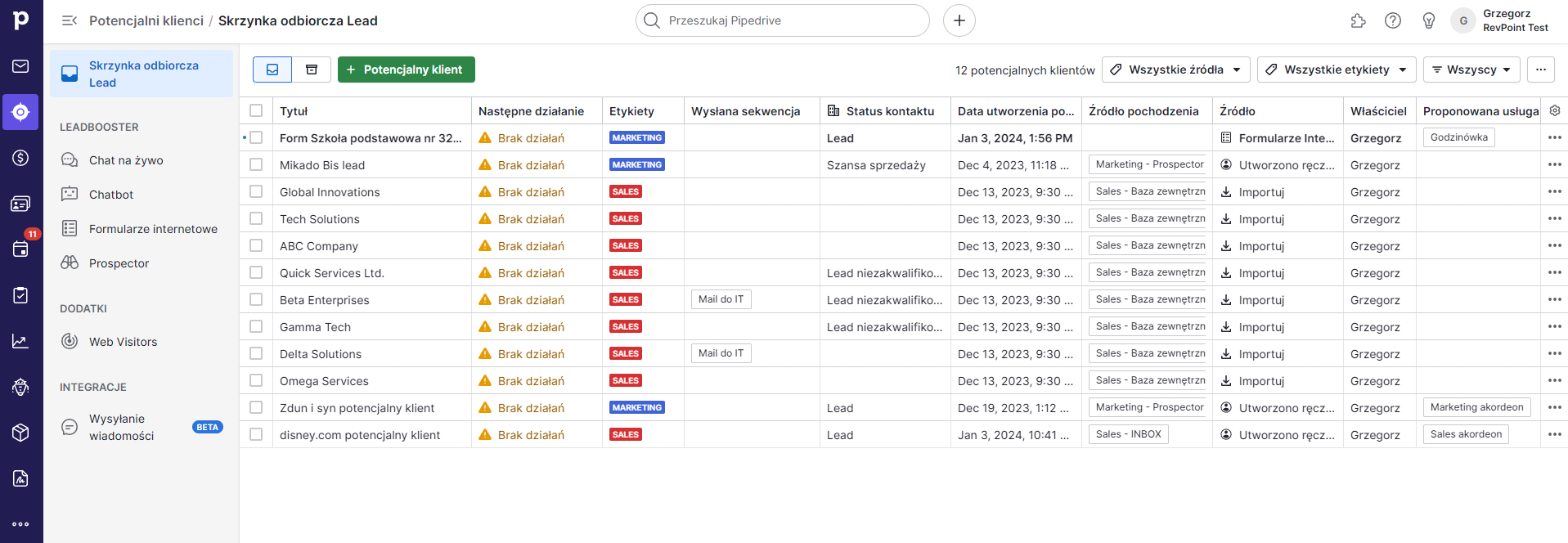1568x543 pixels.
Task: Open Campaigns icon in left rail
Action: click(x=20, y=387)
